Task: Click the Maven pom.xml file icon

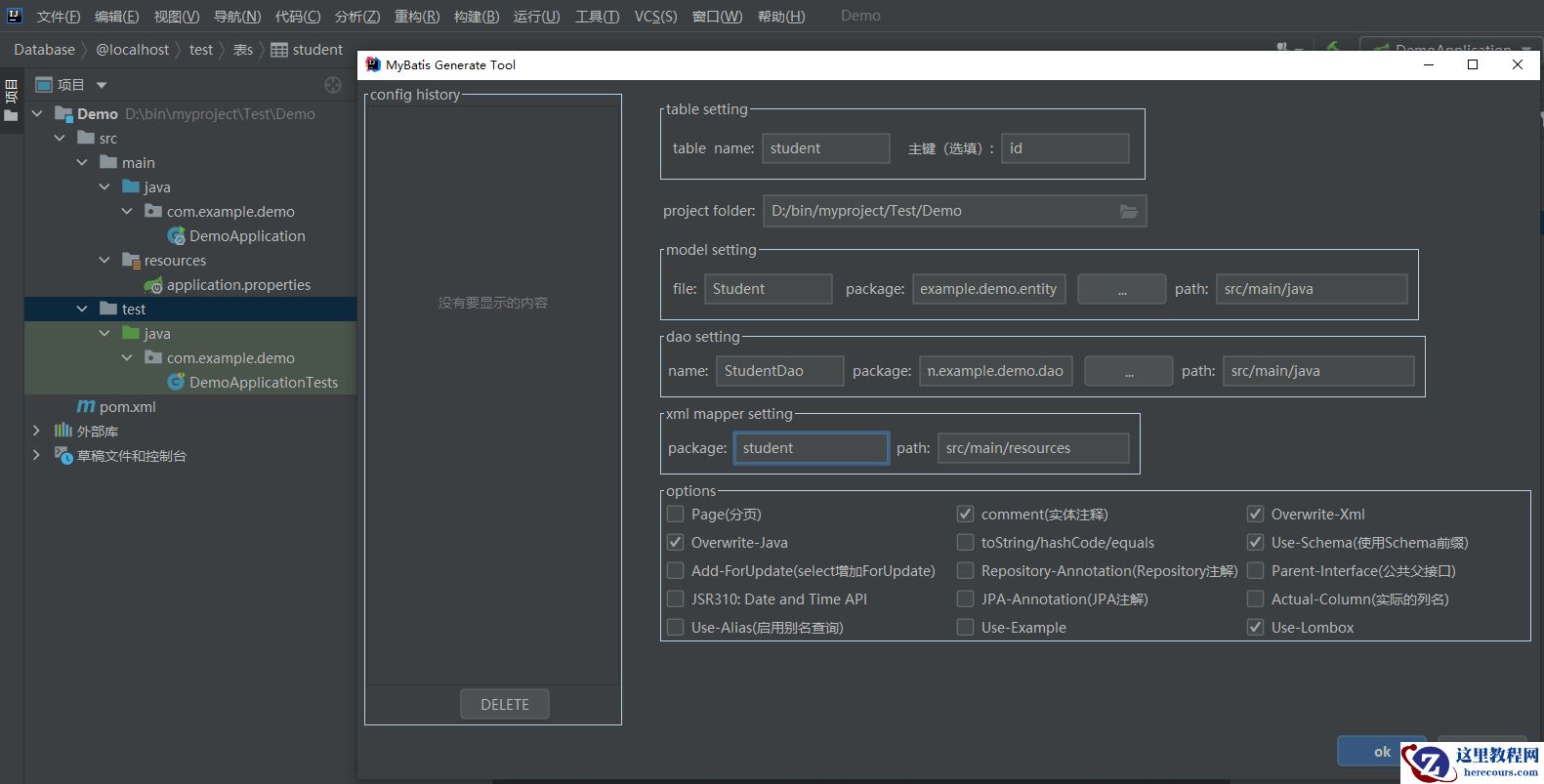Action: click(86, 407)
